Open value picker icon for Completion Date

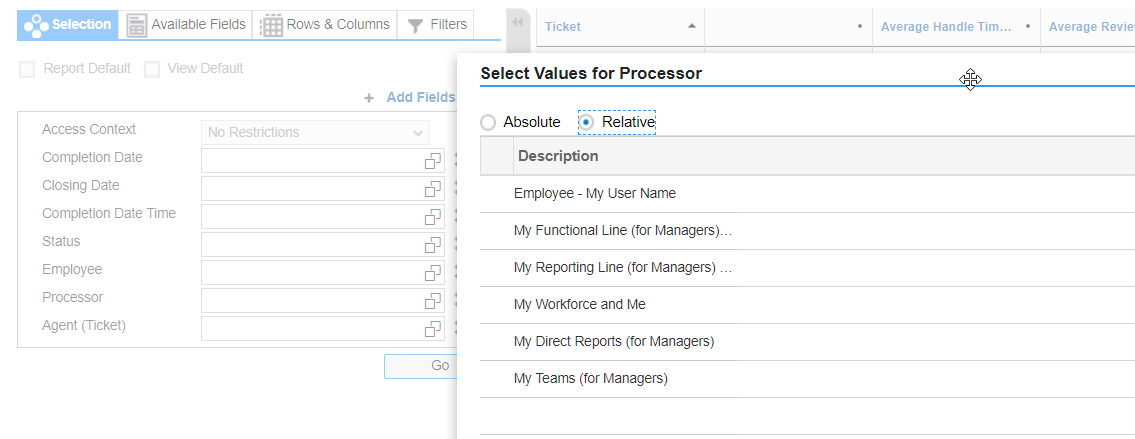click(x=432, y=161)
